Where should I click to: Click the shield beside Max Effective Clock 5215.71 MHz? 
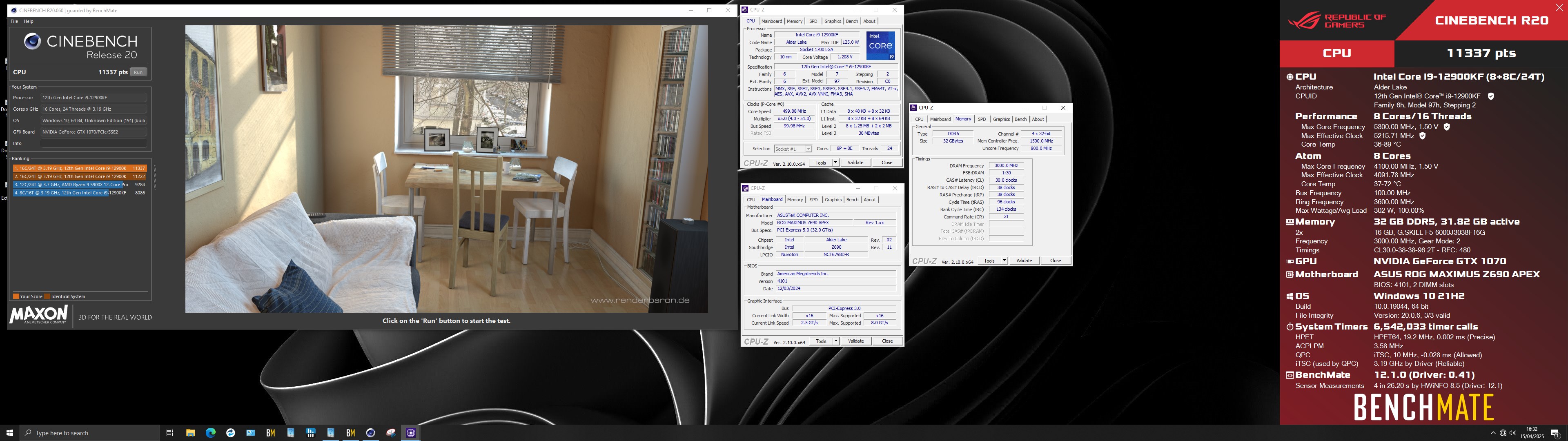point(1423,136)
